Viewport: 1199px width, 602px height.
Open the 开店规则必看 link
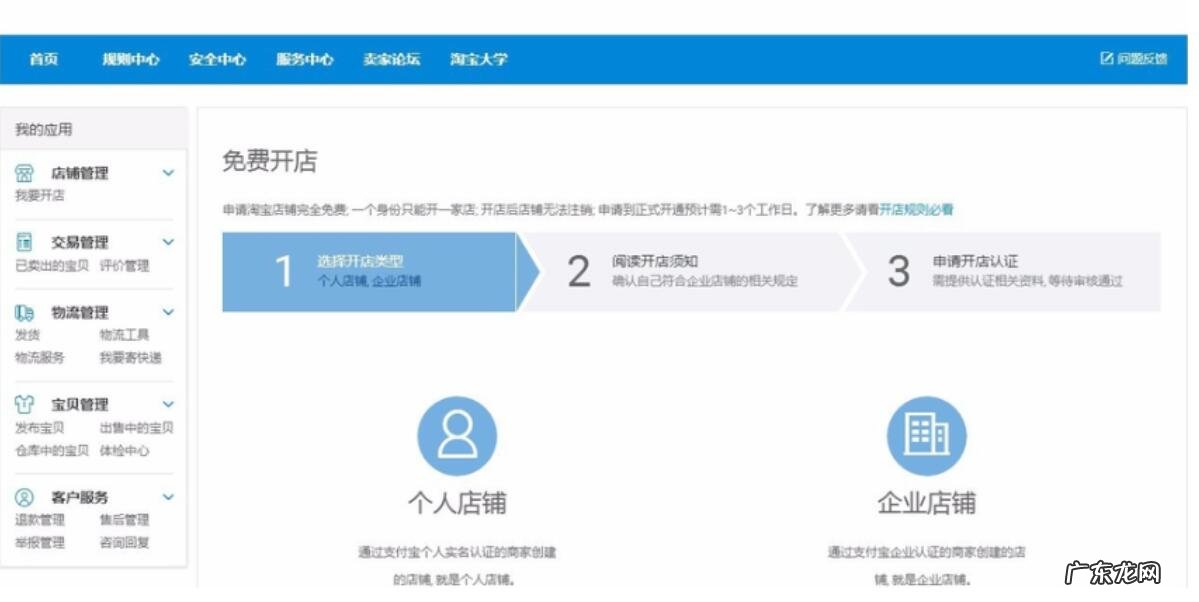[916, 208]
